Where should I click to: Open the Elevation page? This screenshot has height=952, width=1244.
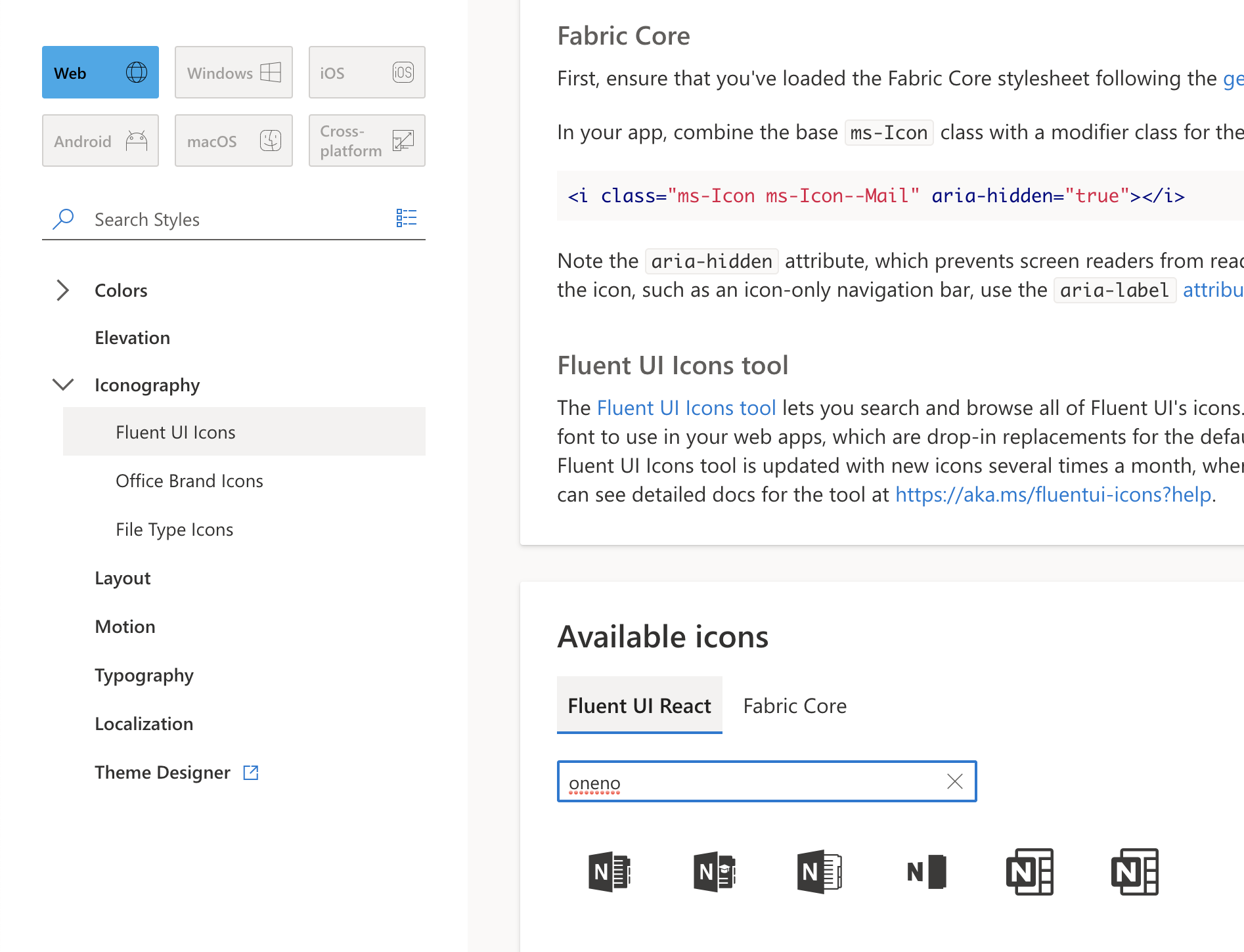coord(133,337)
